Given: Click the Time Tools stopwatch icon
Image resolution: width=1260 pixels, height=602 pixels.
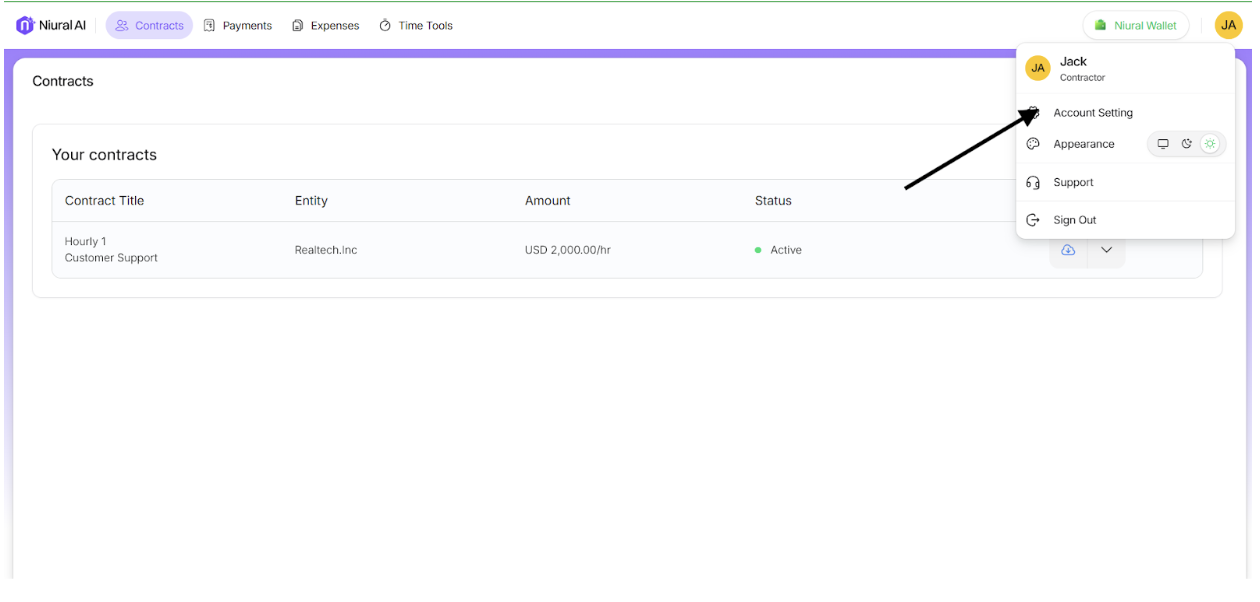Looking at the screenshot, I should [385, 26].
